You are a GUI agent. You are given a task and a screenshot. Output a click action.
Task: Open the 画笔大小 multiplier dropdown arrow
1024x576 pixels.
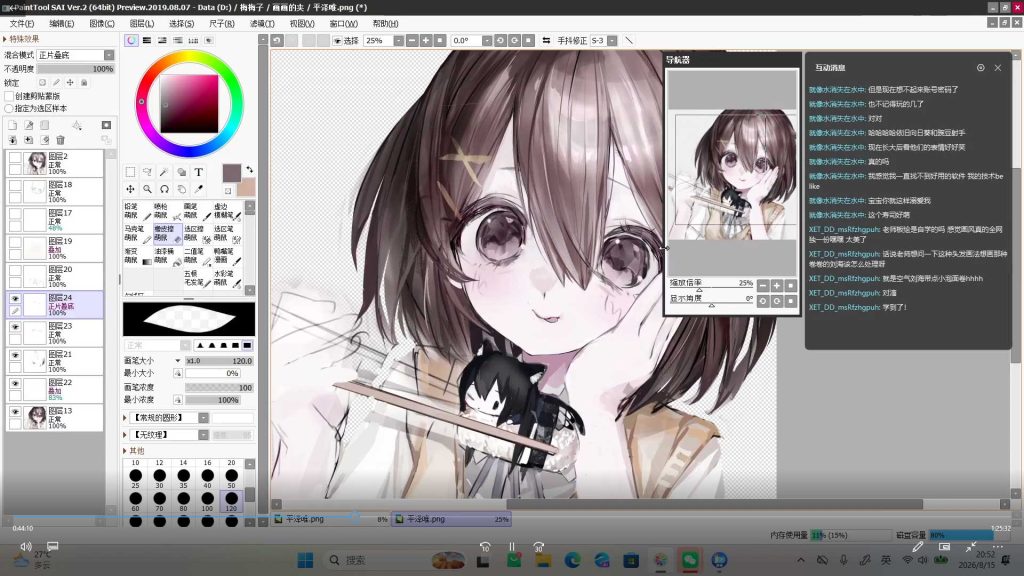(178, 360)
